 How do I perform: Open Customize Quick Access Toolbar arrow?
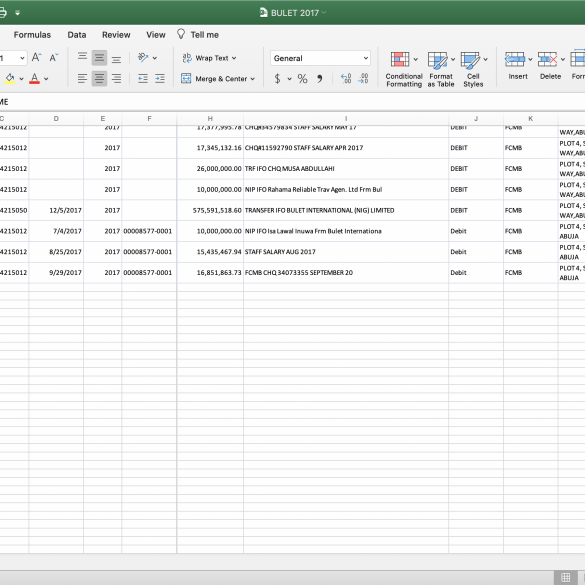point(17,13)
